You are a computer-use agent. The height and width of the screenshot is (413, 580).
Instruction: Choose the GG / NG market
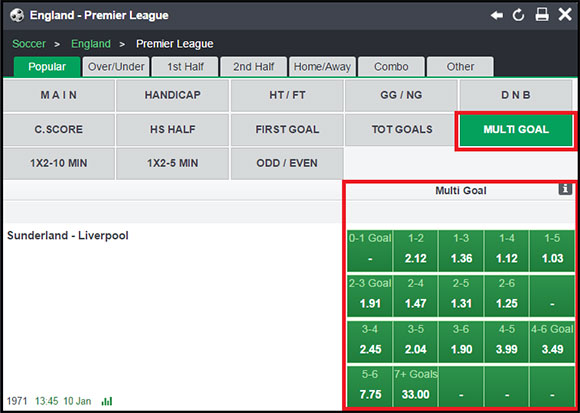[x=401, y=95]
